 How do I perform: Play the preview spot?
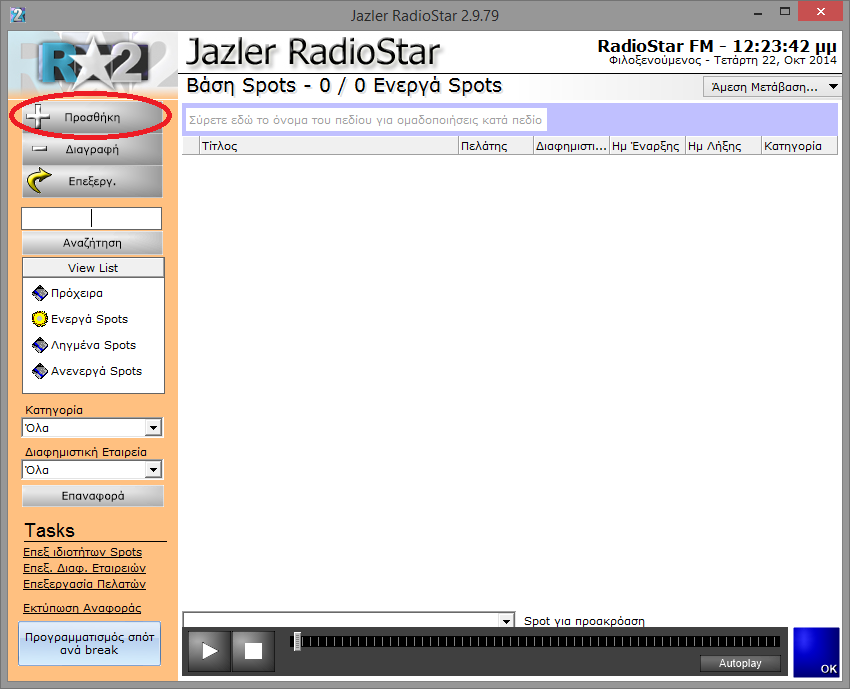pyautogui.click(x=209, y=651)
